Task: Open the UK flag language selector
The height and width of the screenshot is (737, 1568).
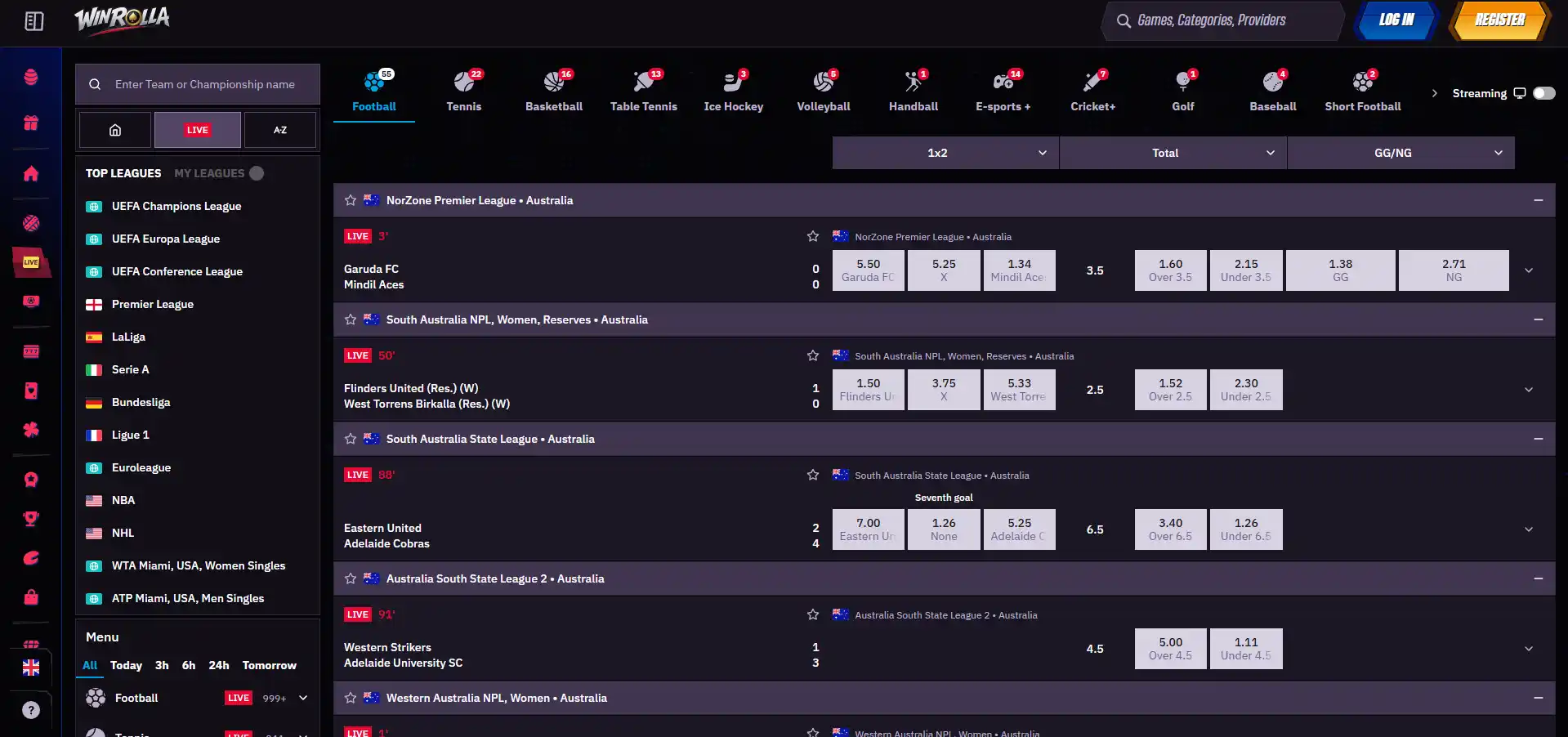Action: pyautogui.click(x=31, y=668)
